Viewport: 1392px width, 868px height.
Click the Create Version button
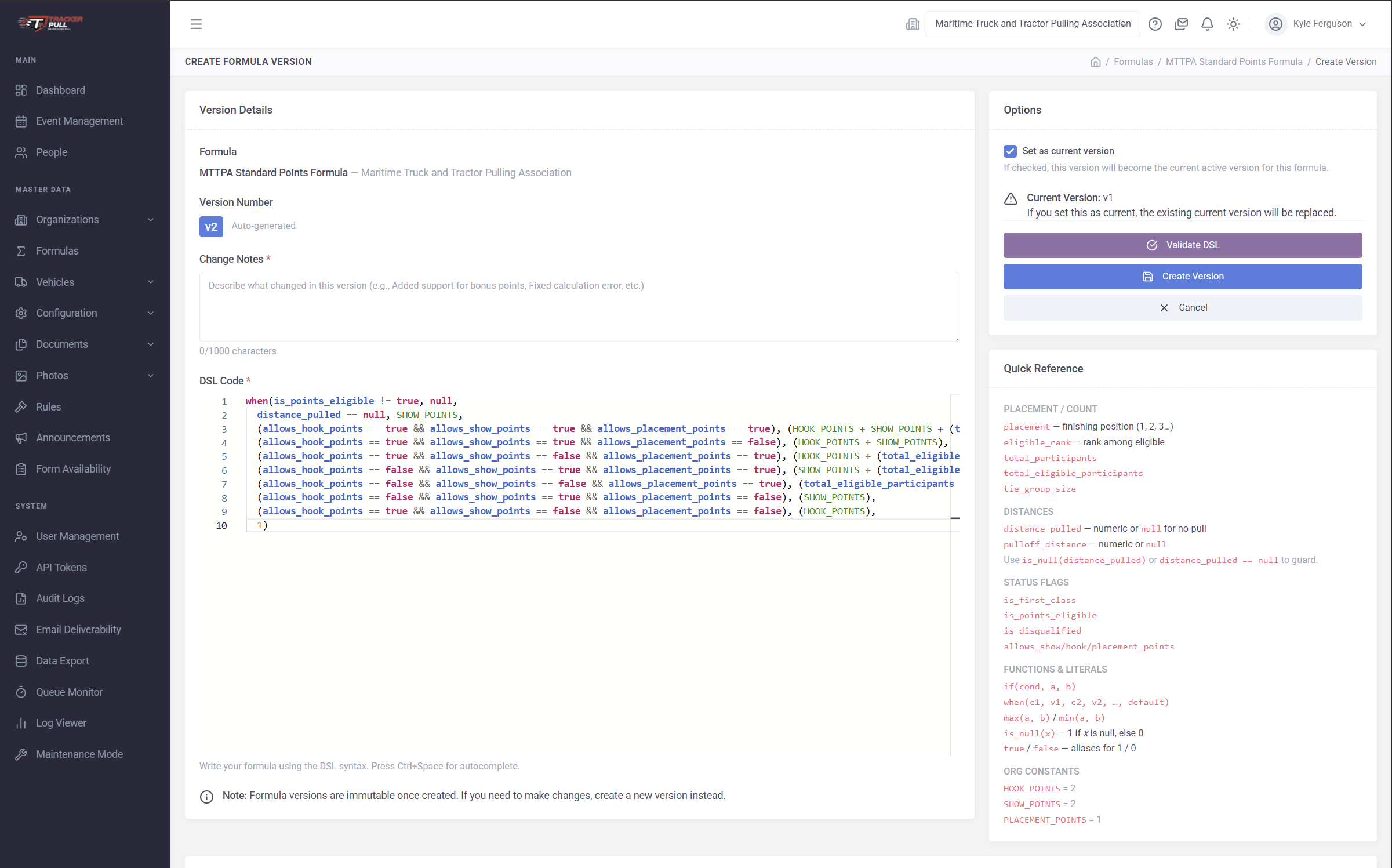(x=1183, y=277)
